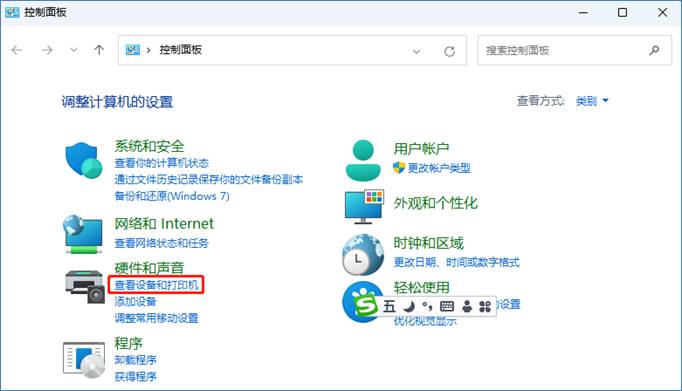Open 用户帐户 category
The height and width of the screenshot is (391, 682).
point(421,149)
